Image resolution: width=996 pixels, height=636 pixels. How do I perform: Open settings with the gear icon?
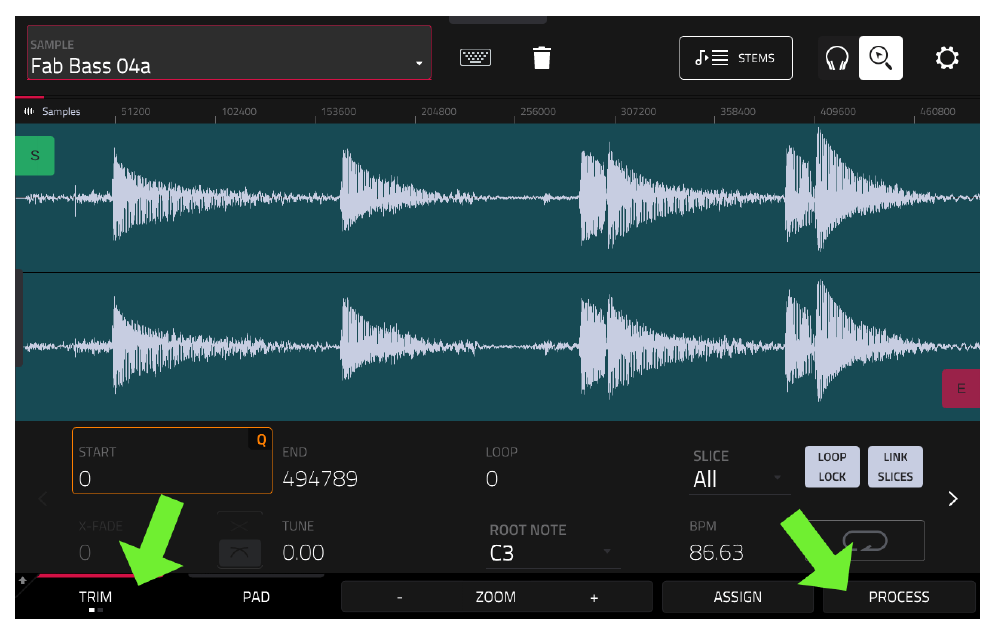pos(947,58)
